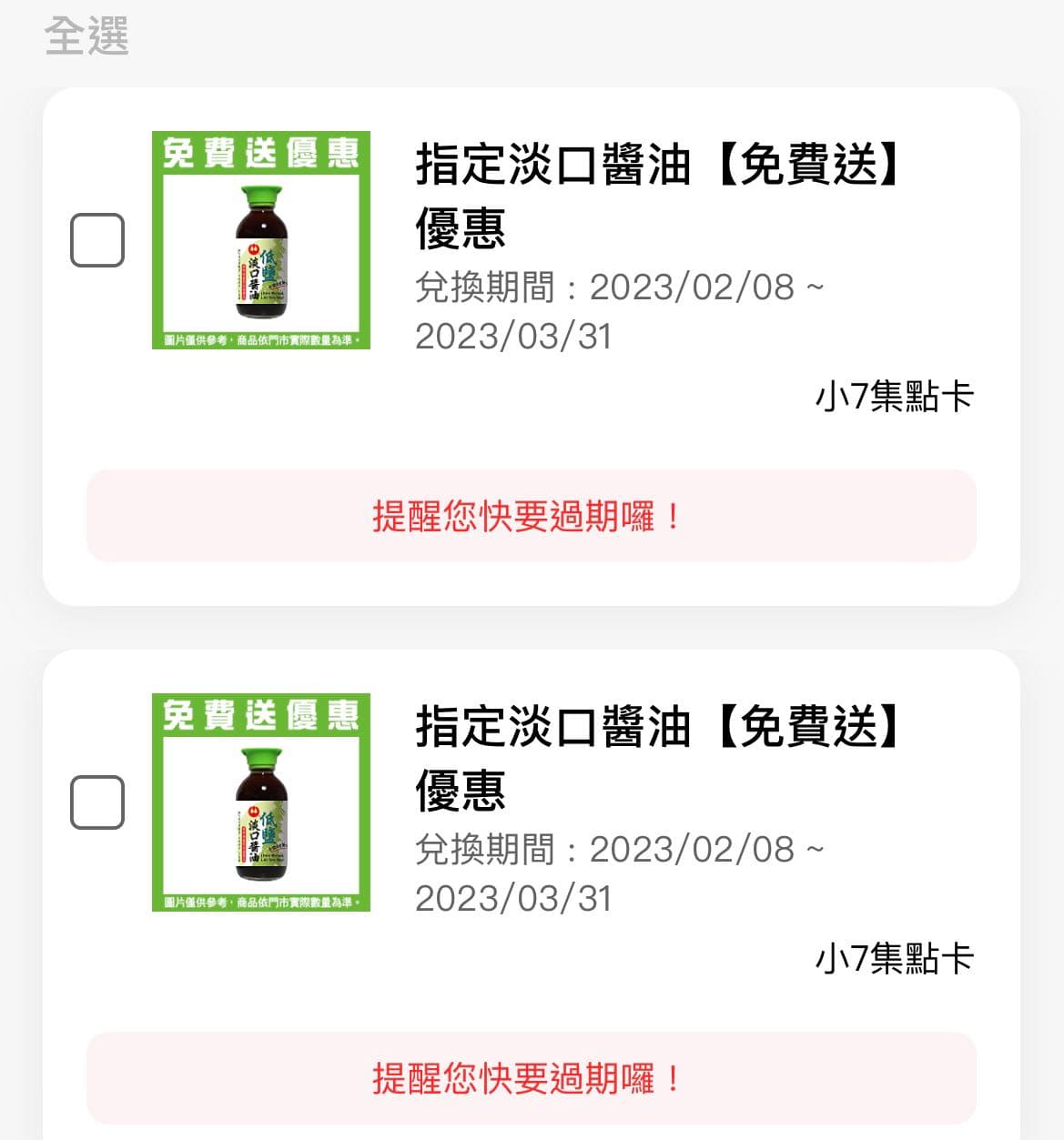Tap the second coupon's 兌換期間 date range
The height and width of the screenshot is (1140, 1064).
[x=620, y=873]
